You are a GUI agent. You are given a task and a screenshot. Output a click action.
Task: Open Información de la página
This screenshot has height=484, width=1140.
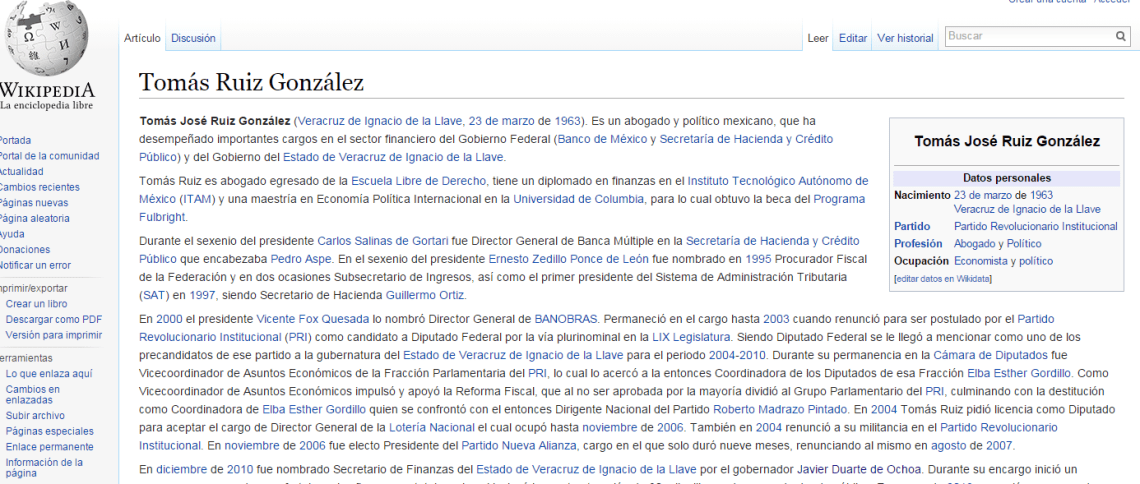[44, 468]
